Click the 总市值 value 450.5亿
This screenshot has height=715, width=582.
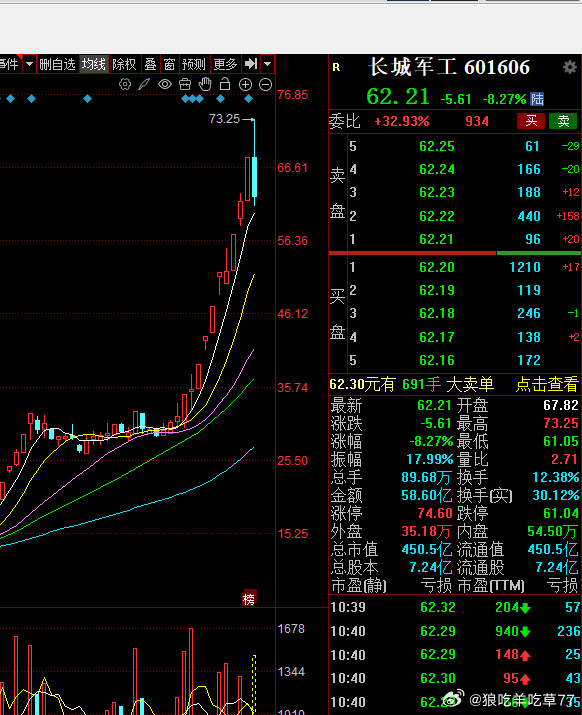tap(428, 549)
